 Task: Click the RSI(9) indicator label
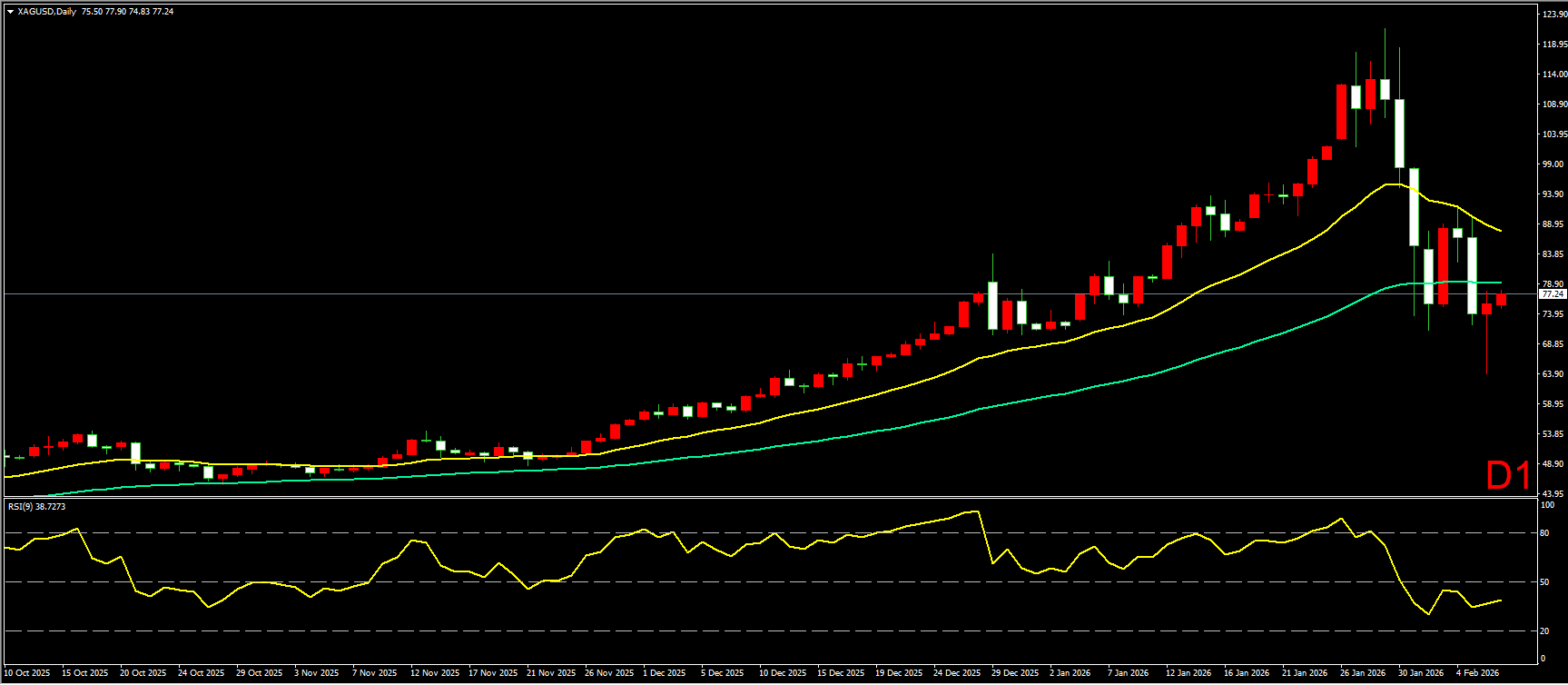coord(36,506)
